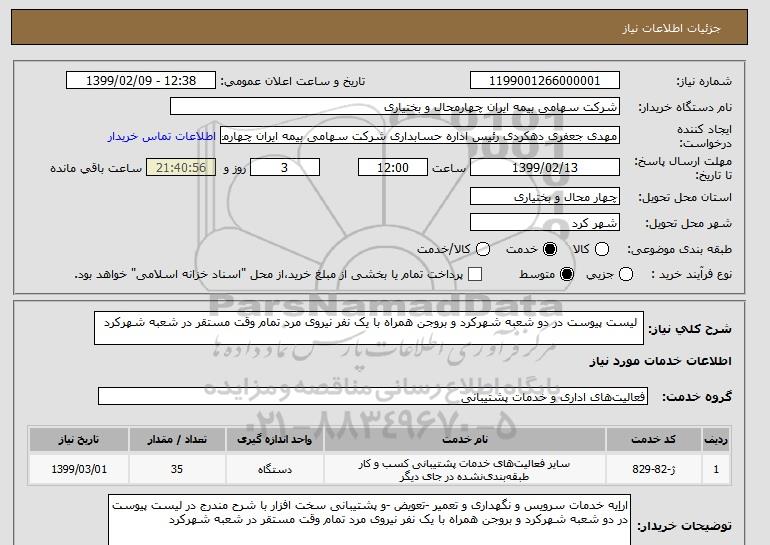This screenshot has height=545, width=770.
Task: Click the ردیف column header
Action: [x=716, y=439]
